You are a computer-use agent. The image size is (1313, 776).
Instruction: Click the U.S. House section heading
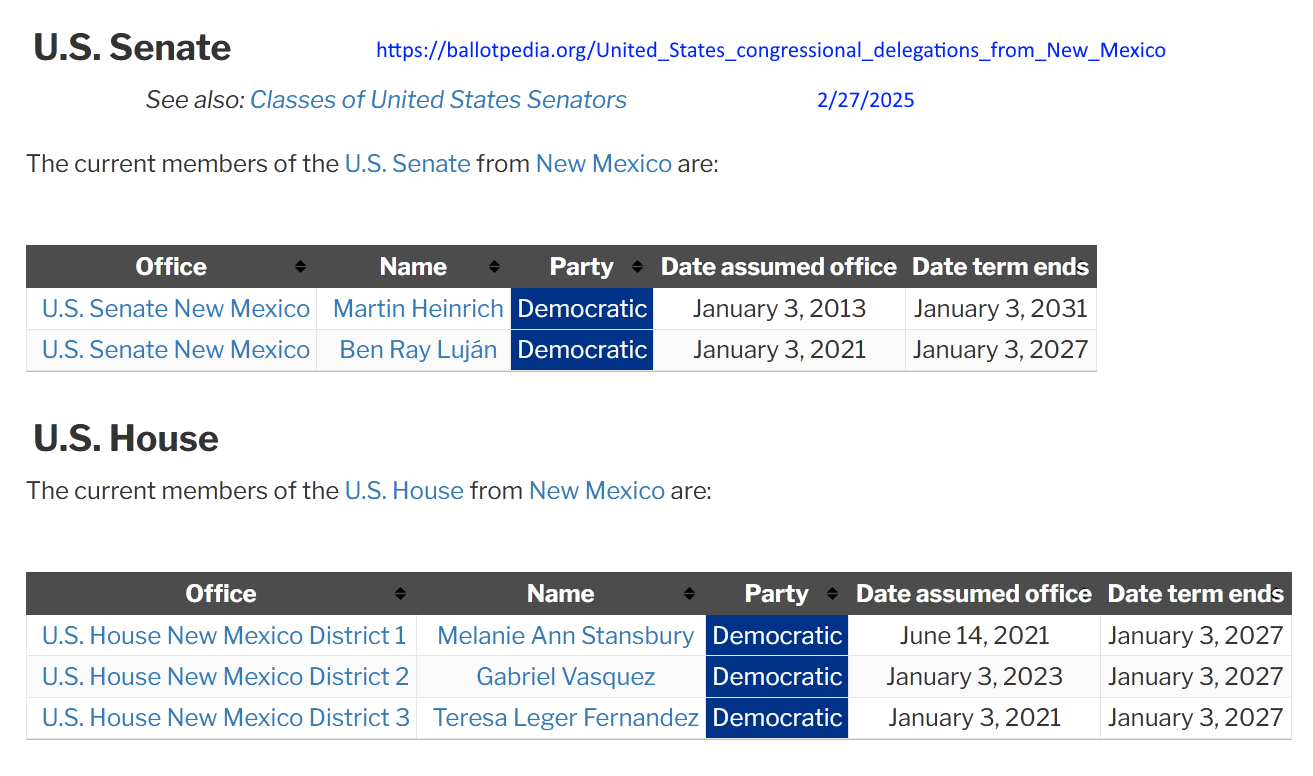pos(126,439)
